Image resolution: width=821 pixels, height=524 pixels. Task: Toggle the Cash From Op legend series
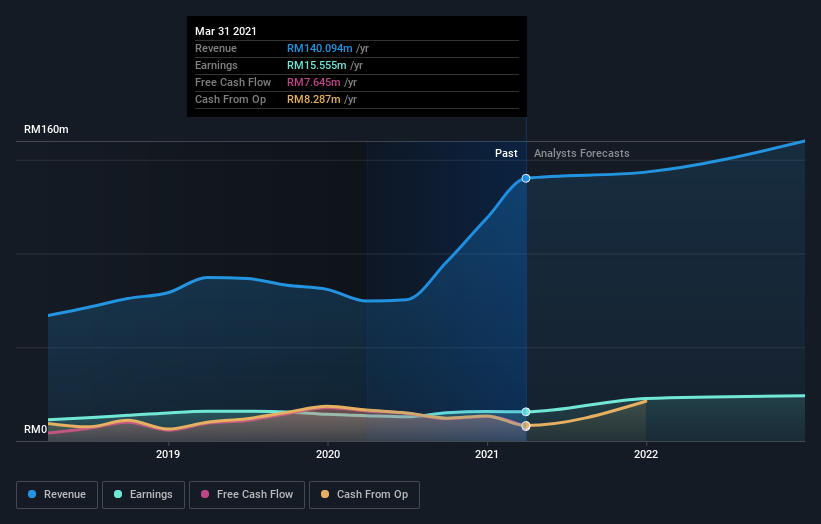pyautogui.click(x=364, y=495)
